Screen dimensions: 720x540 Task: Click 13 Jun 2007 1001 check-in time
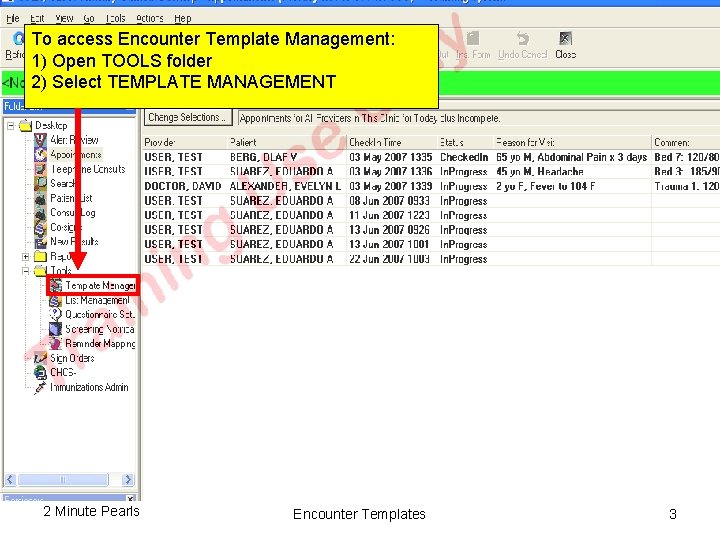[389, 244]
